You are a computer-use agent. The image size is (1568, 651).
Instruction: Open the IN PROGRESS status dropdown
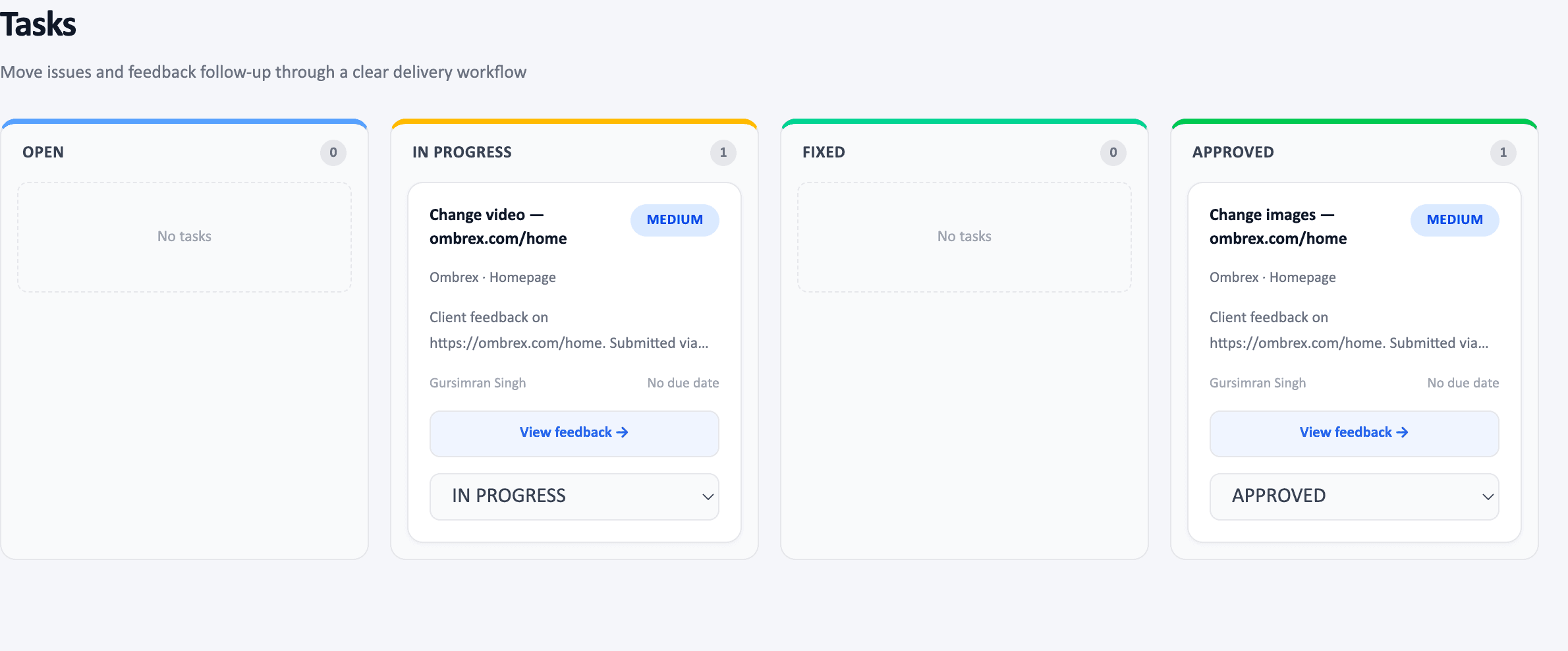coord(574,496)
